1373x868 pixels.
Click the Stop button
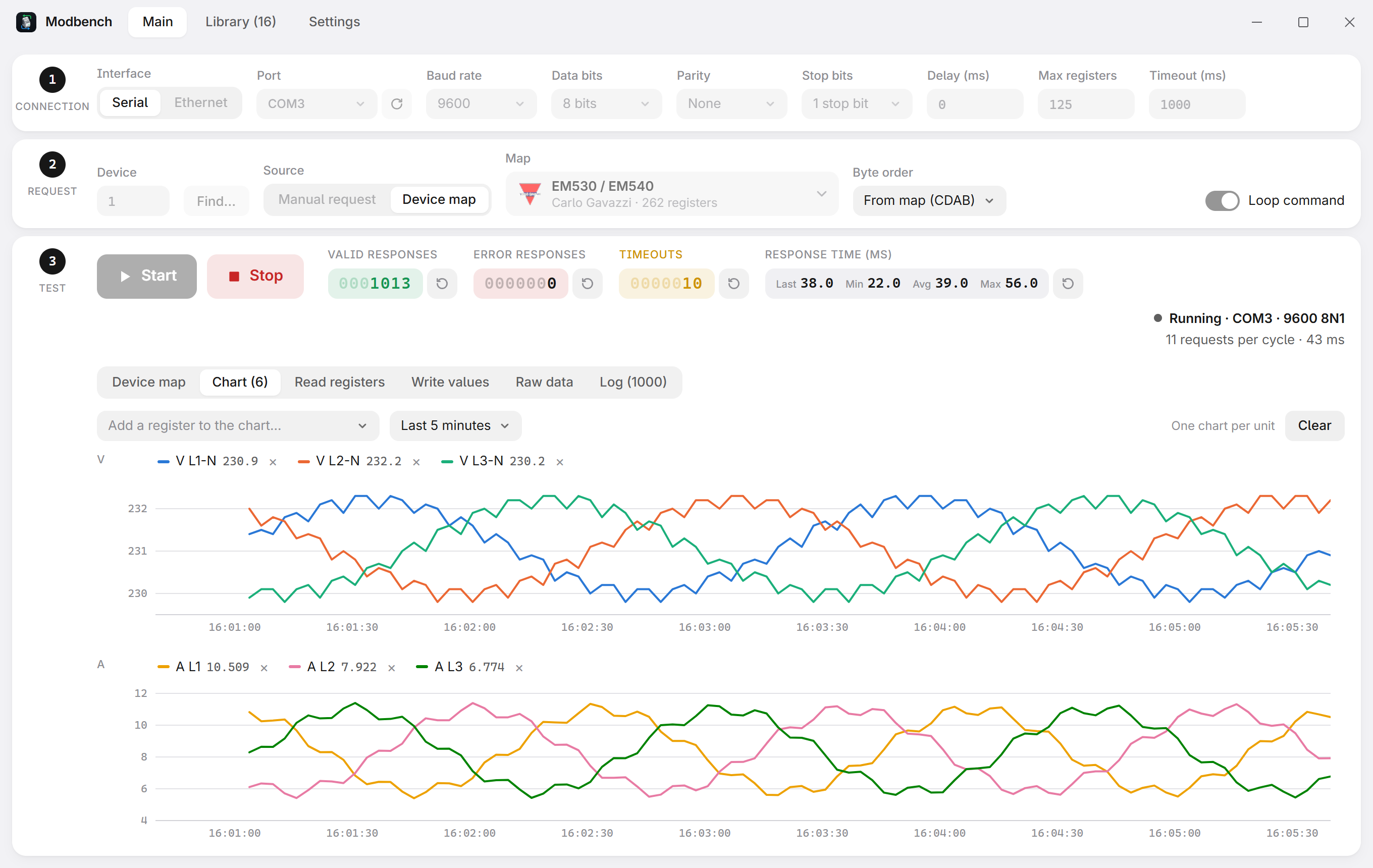(255, 276)
